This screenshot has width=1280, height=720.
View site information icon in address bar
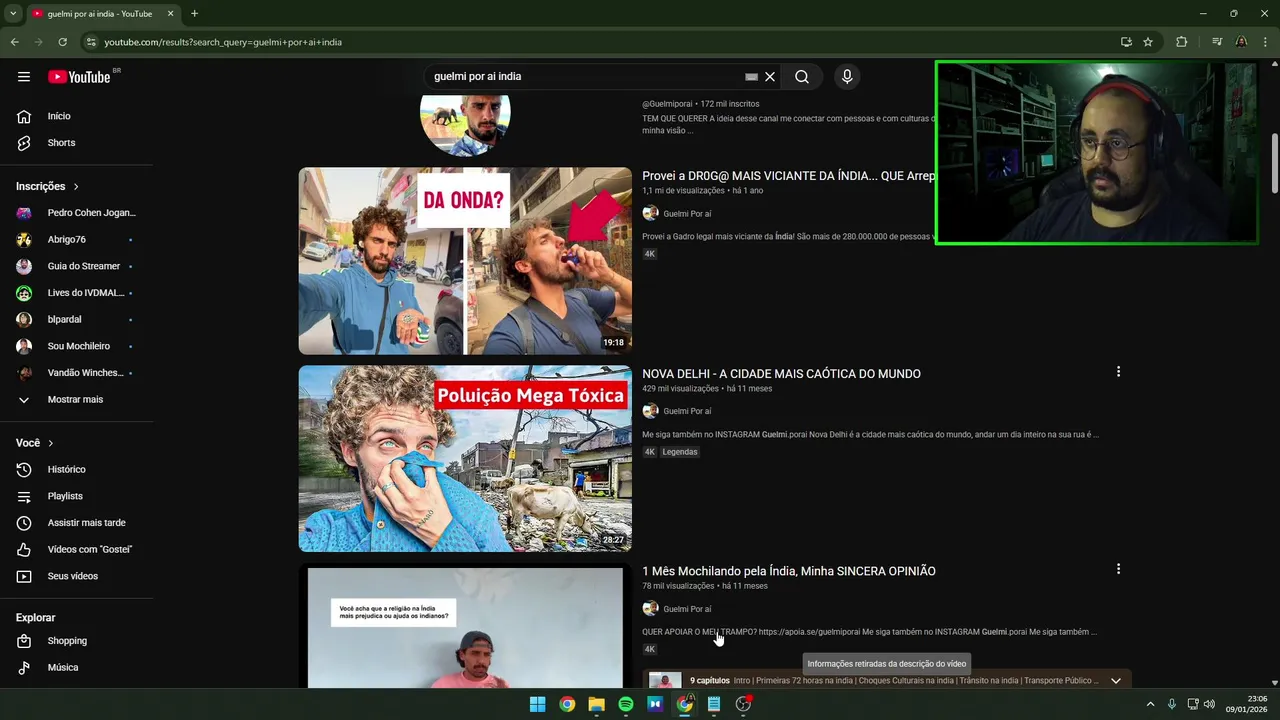[91, 42]
